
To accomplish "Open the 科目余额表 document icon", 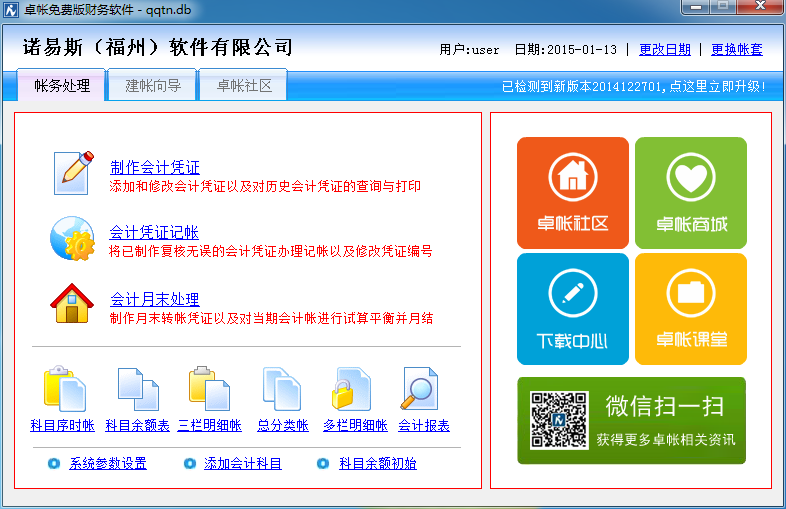I will pos(137,388).
